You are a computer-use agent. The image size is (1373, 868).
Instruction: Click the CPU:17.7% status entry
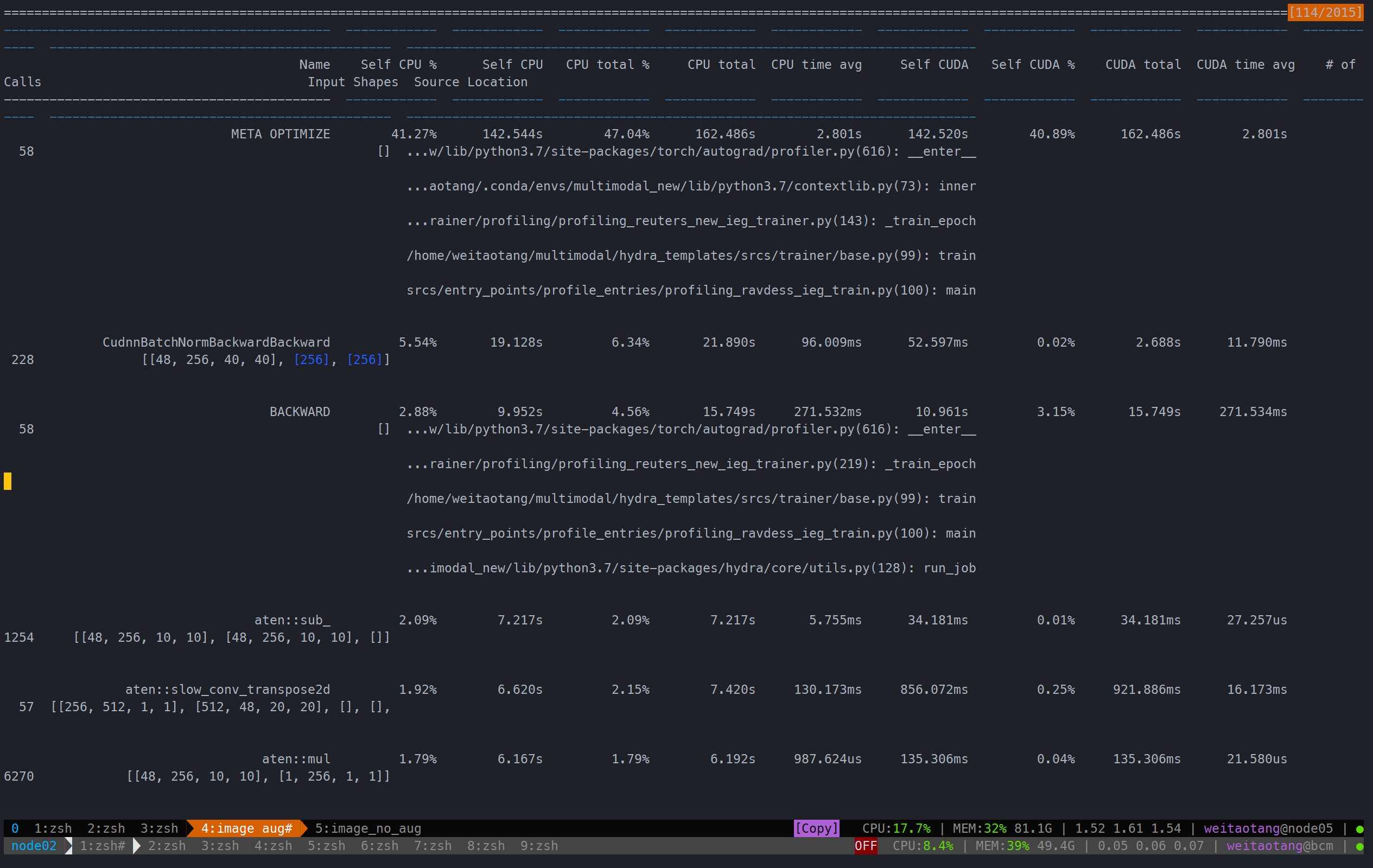(x=897, y=828)
